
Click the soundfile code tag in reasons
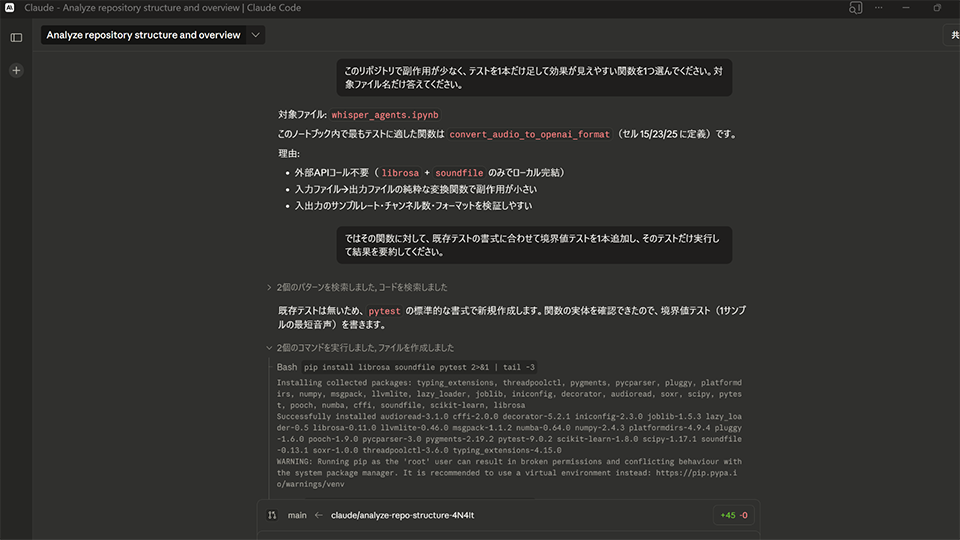click(x=459, y=173)
